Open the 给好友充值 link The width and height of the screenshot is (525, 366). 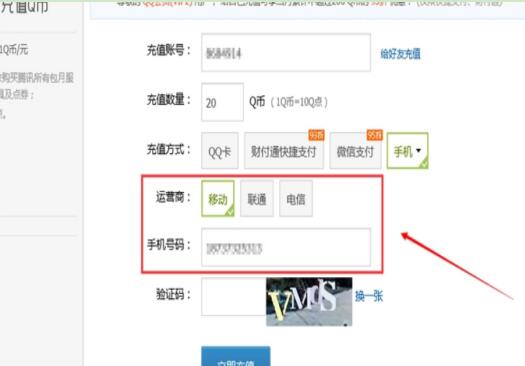[400, 54]
